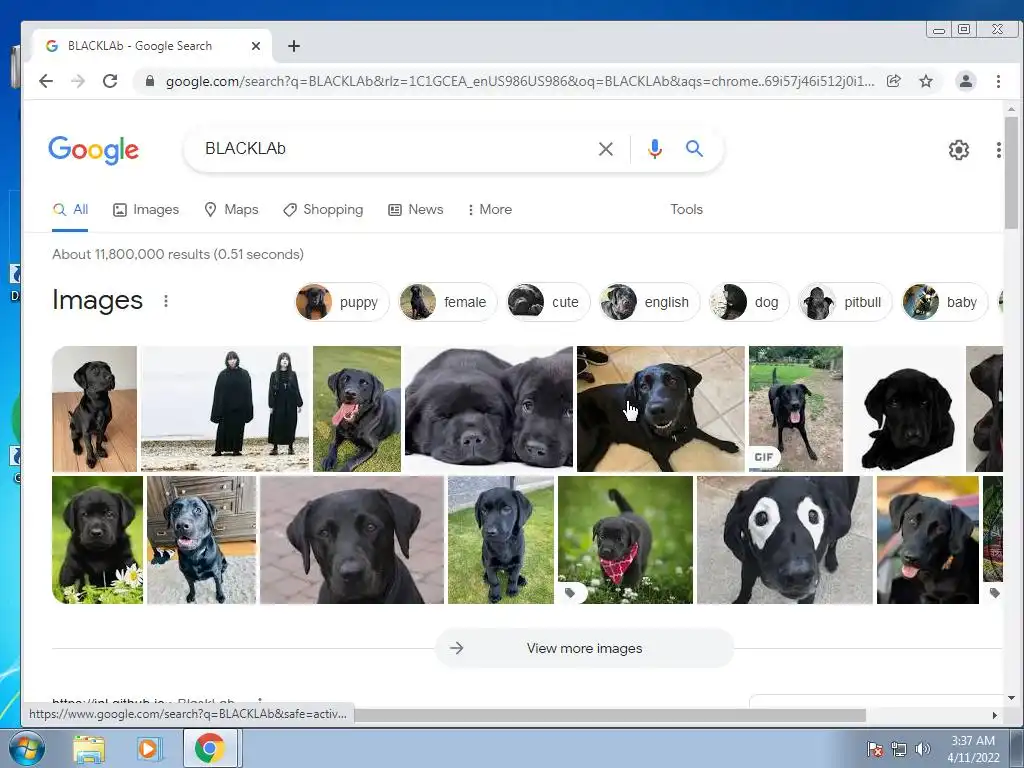This screenshot has height=768, width=1024.
Task: Open the lab with white eye patches image
Action: tap(785, 540)
